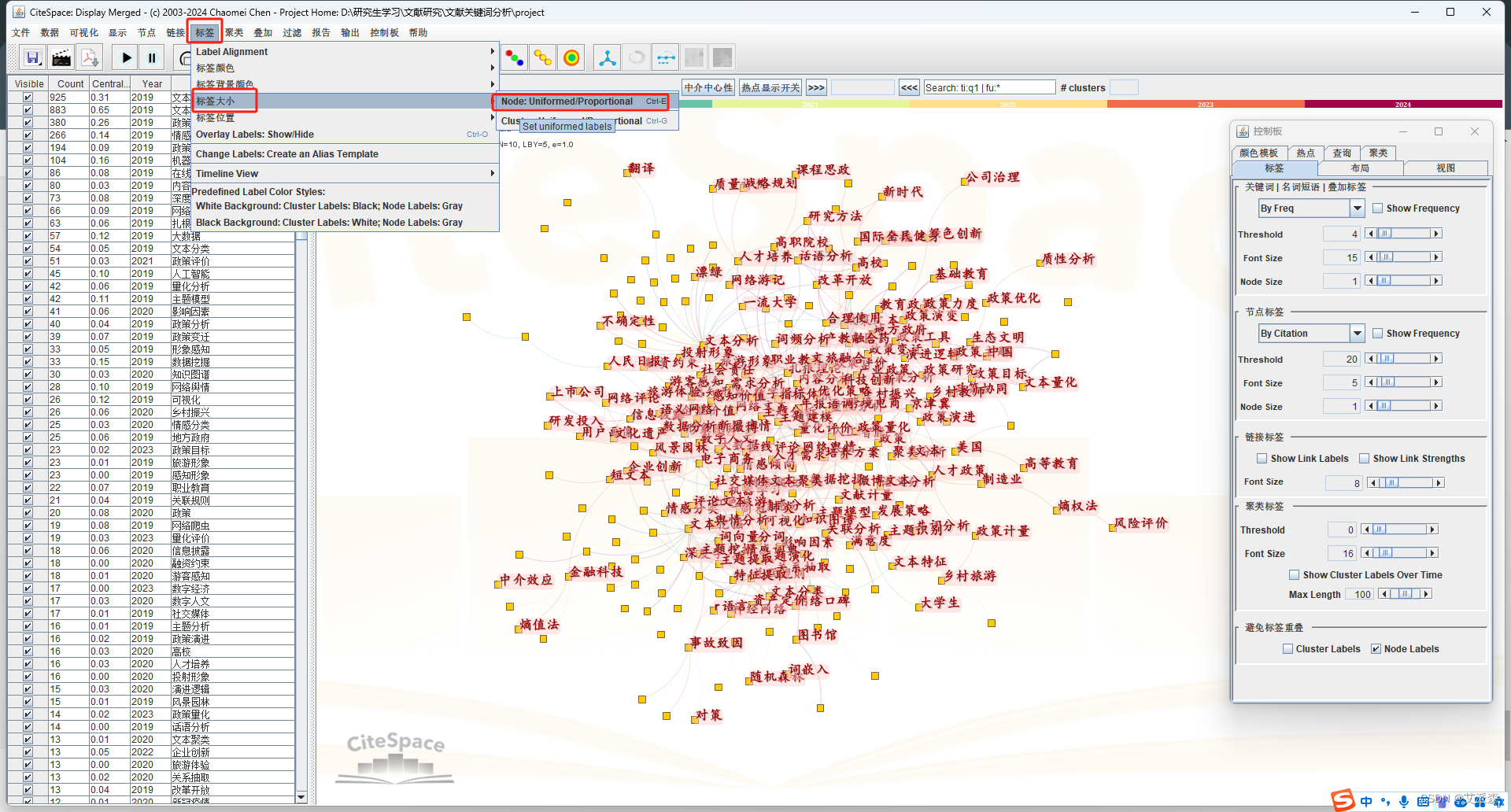Click Change Labels: Create an Alias Template

tap(345, 154)
